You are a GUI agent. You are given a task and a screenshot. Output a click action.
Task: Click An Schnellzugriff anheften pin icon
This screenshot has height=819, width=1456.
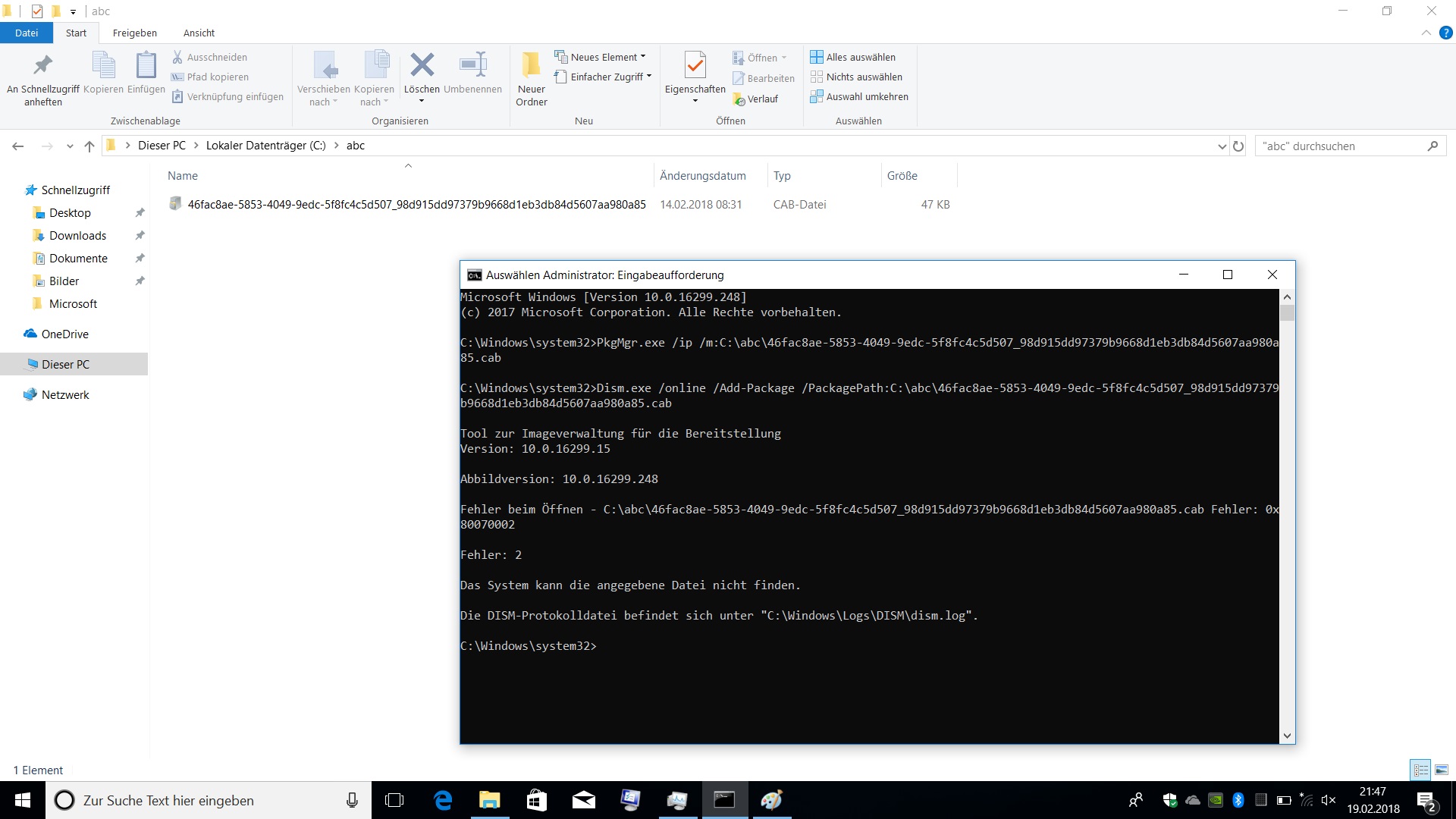tap(42, 66)
